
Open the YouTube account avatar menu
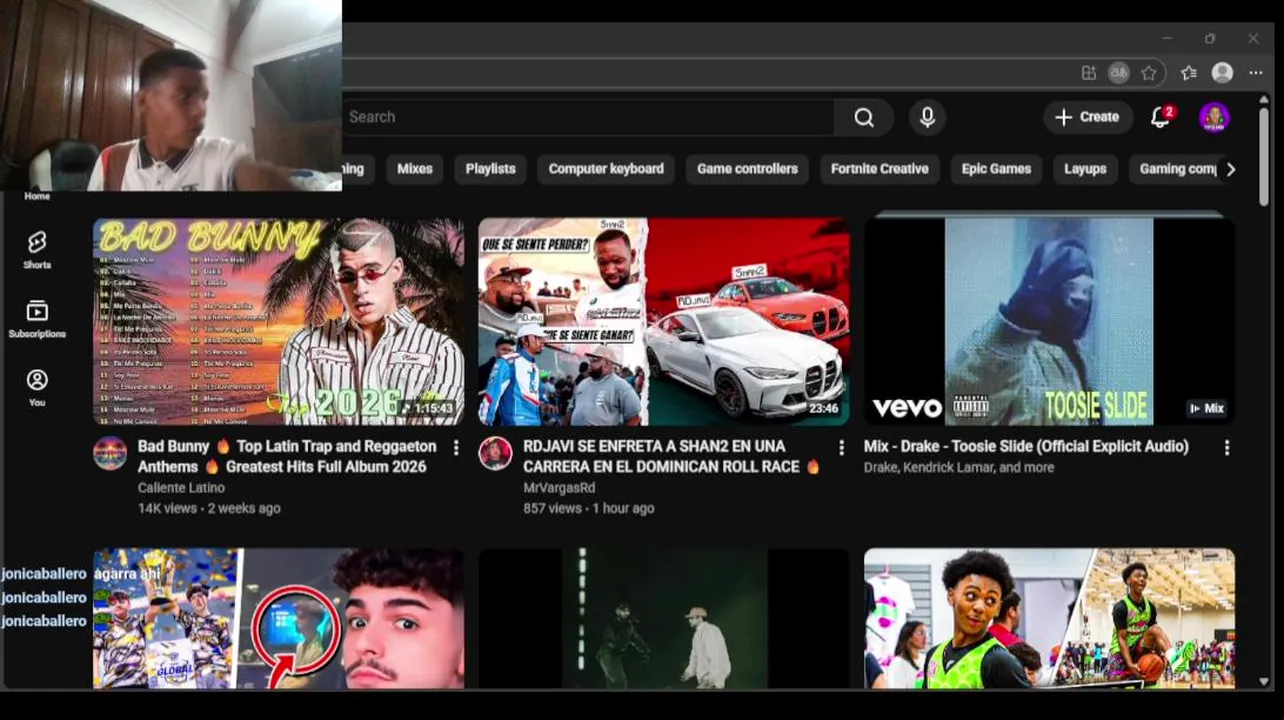pos(1214,117)
